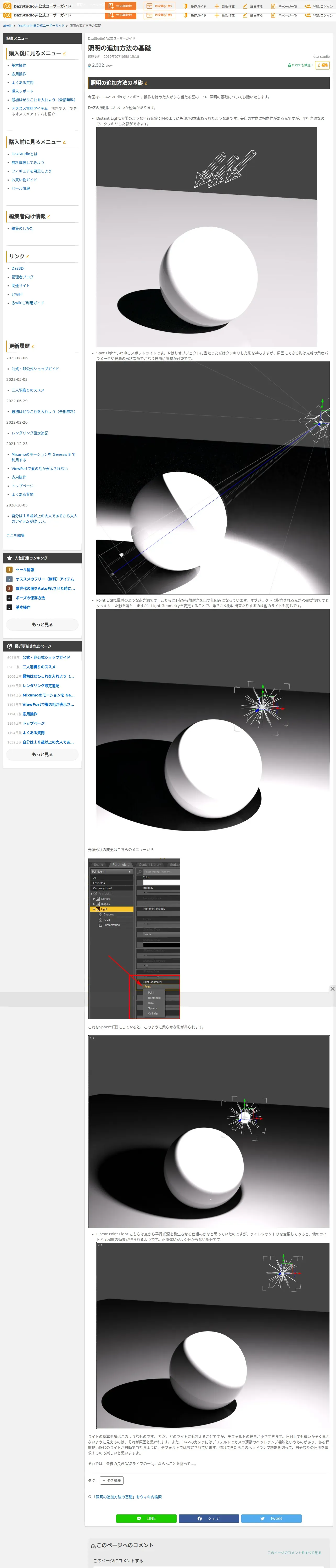Open レンダリング設定追記 dated 2022-02-20 in 更新履歴
This screenshot has height=1568, width=336.
pos(30,433)
